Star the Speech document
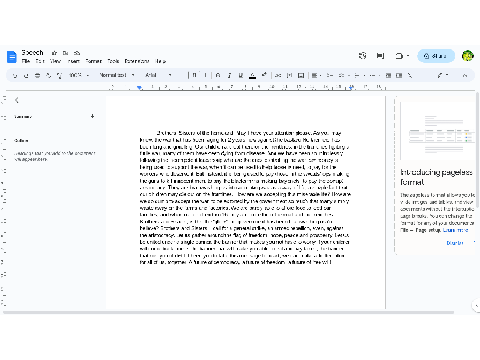The image size is (480, 360). click(x=54, y=53)
